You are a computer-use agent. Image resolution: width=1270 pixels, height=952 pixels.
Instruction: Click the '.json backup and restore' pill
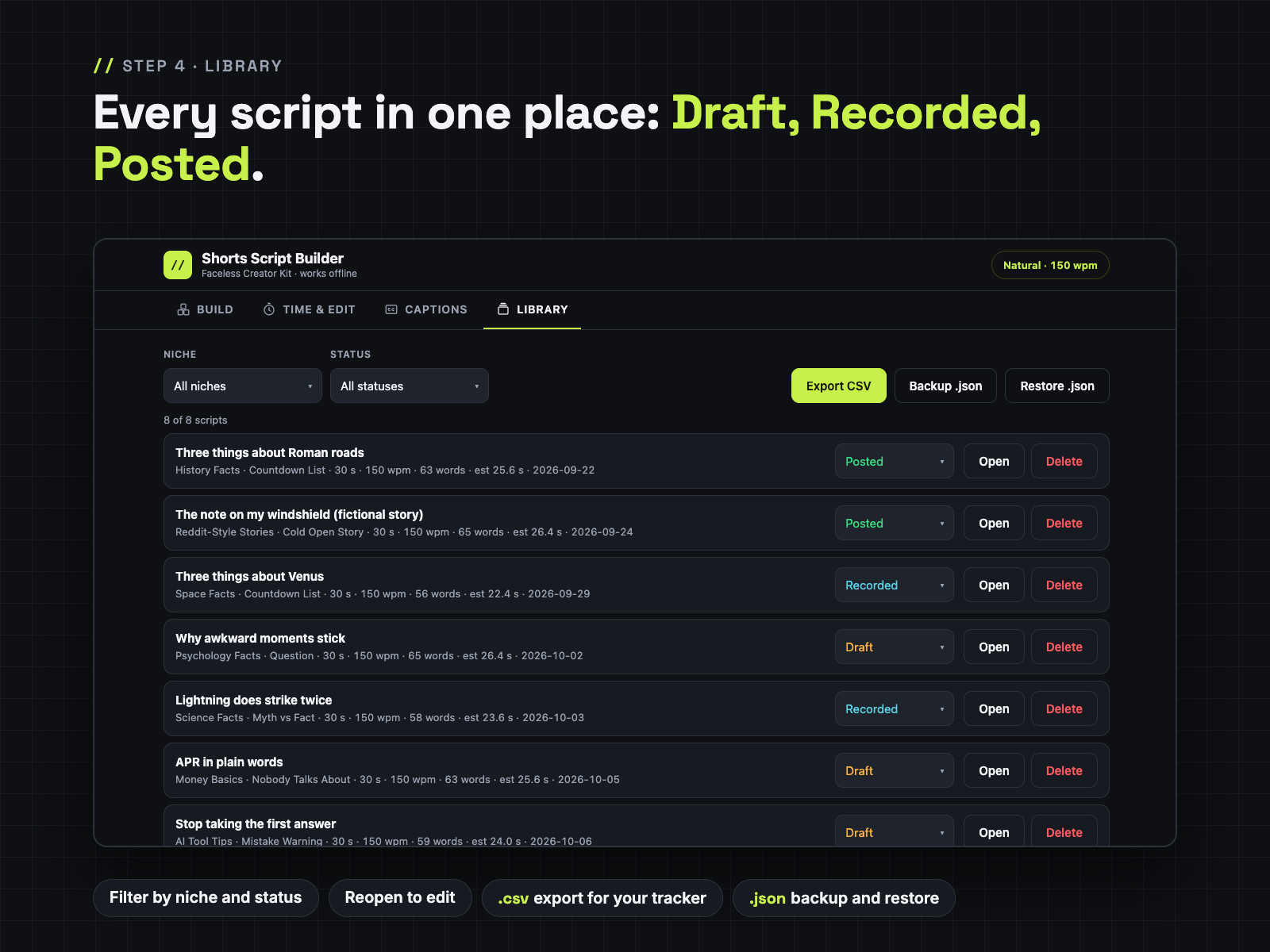point(844,897)
